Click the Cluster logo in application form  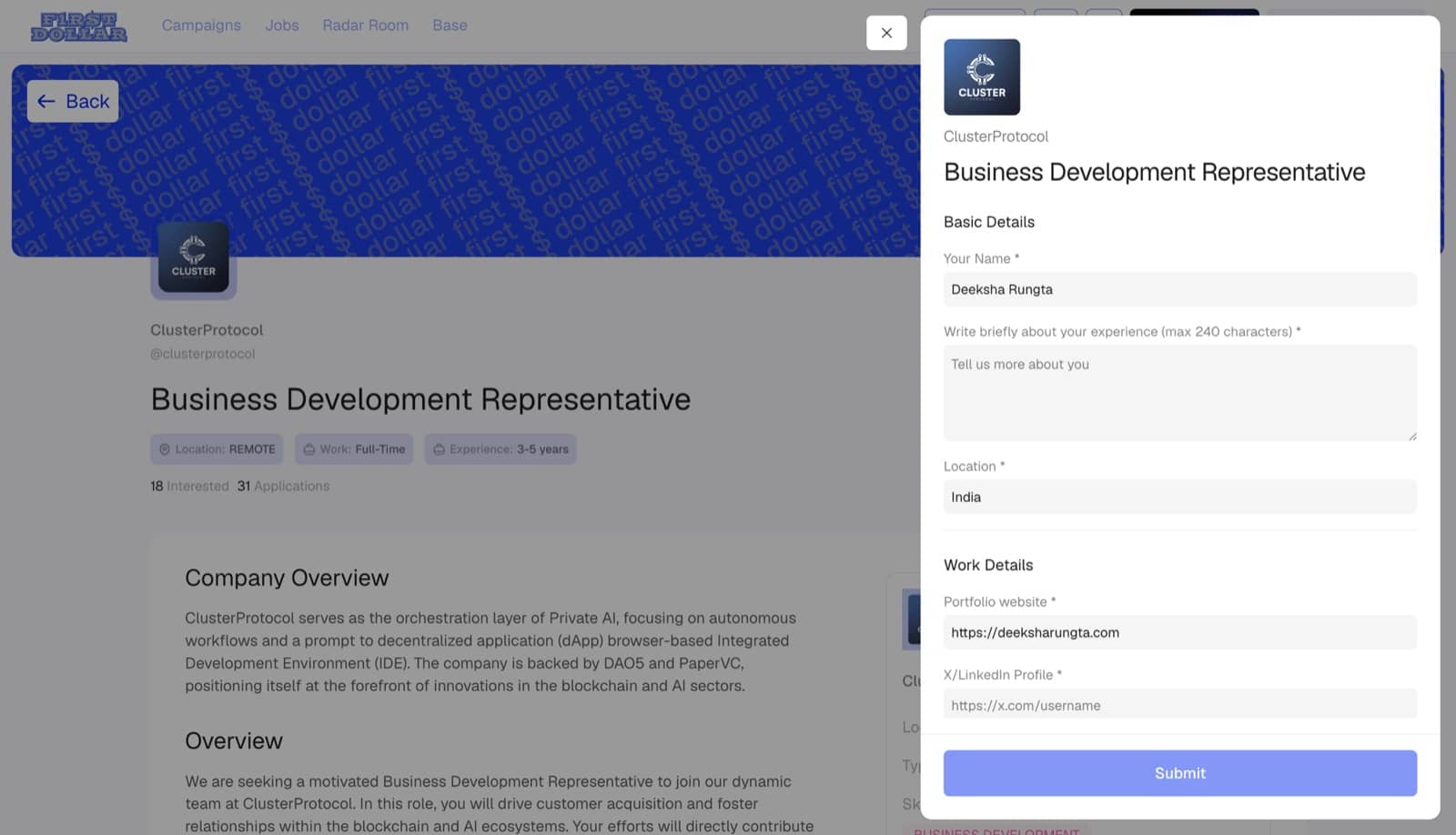click(982, 77)
